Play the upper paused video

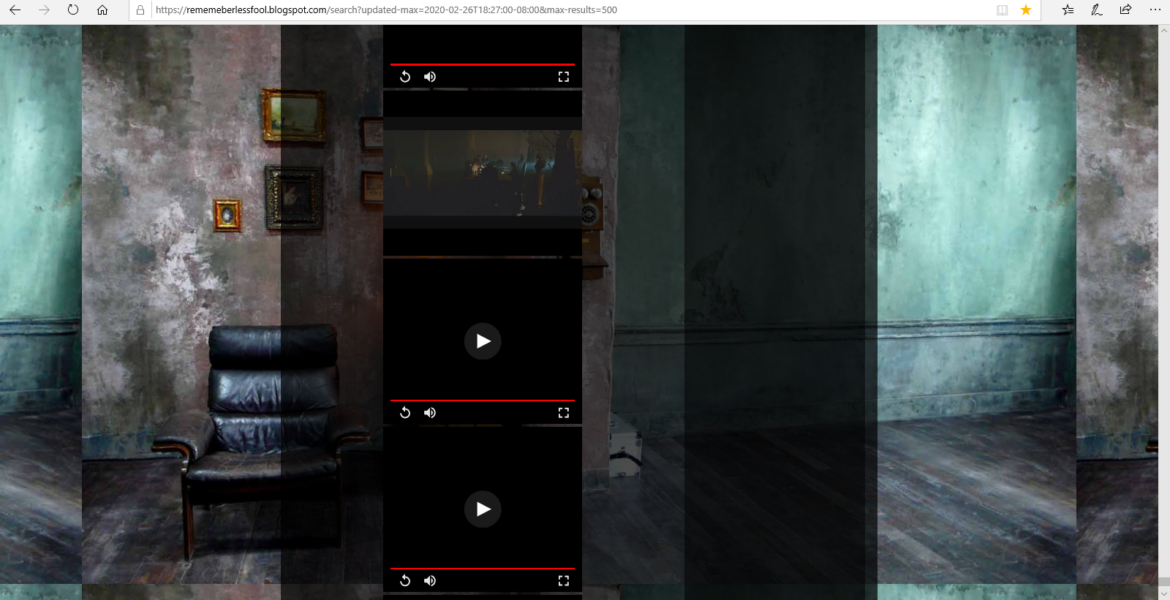click(482, 341)
